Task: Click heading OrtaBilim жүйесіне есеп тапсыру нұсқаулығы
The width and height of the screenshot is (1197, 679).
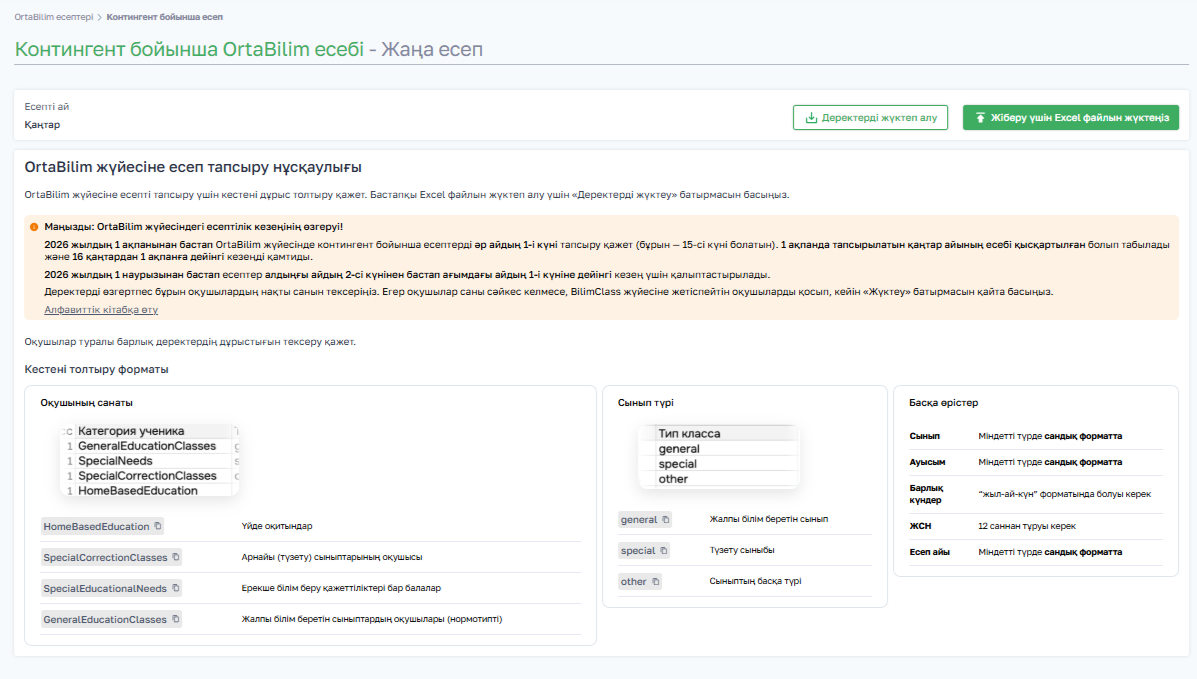Action: (193, 167)
